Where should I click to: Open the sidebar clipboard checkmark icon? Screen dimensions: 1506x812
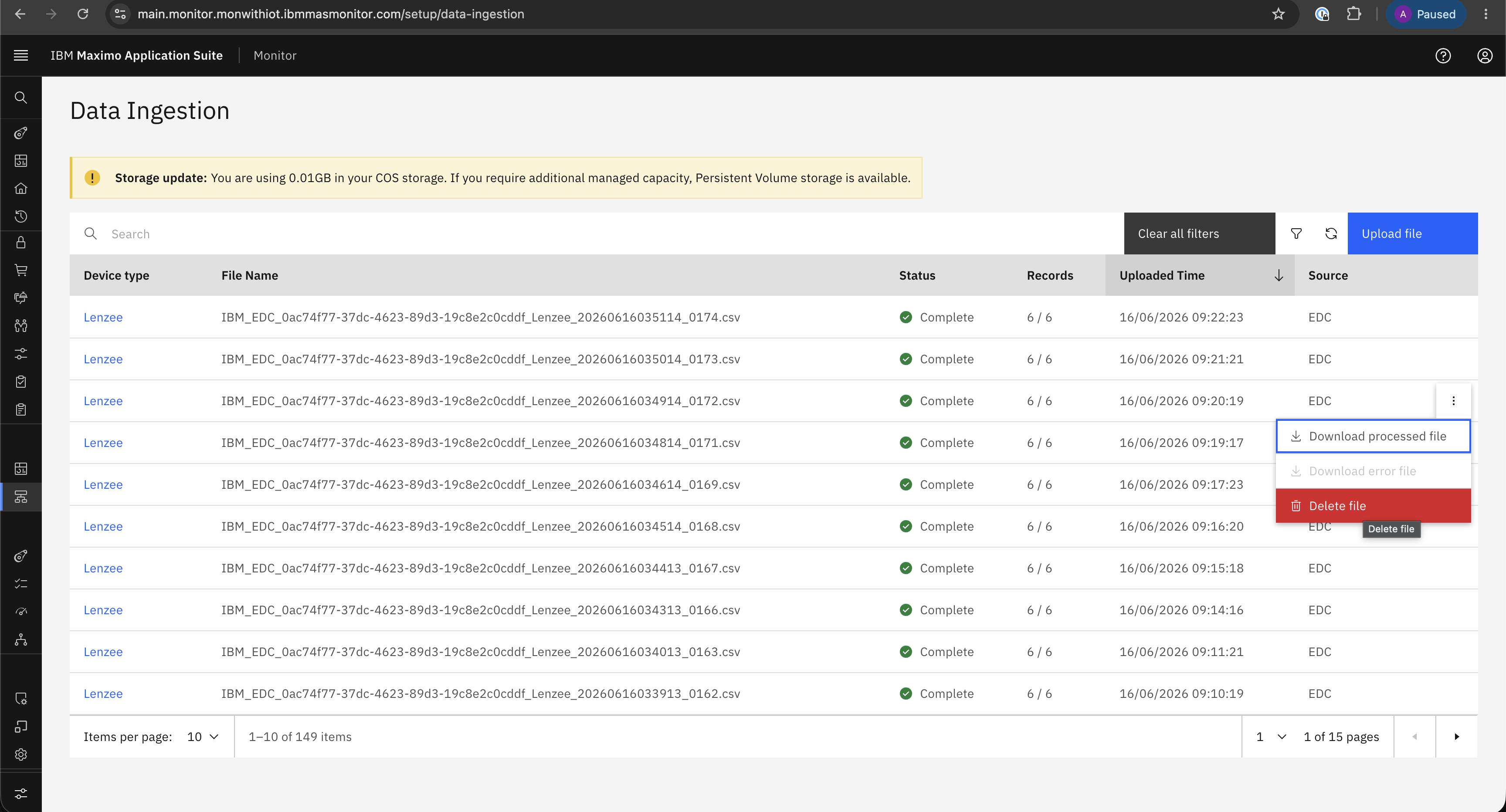21,382
